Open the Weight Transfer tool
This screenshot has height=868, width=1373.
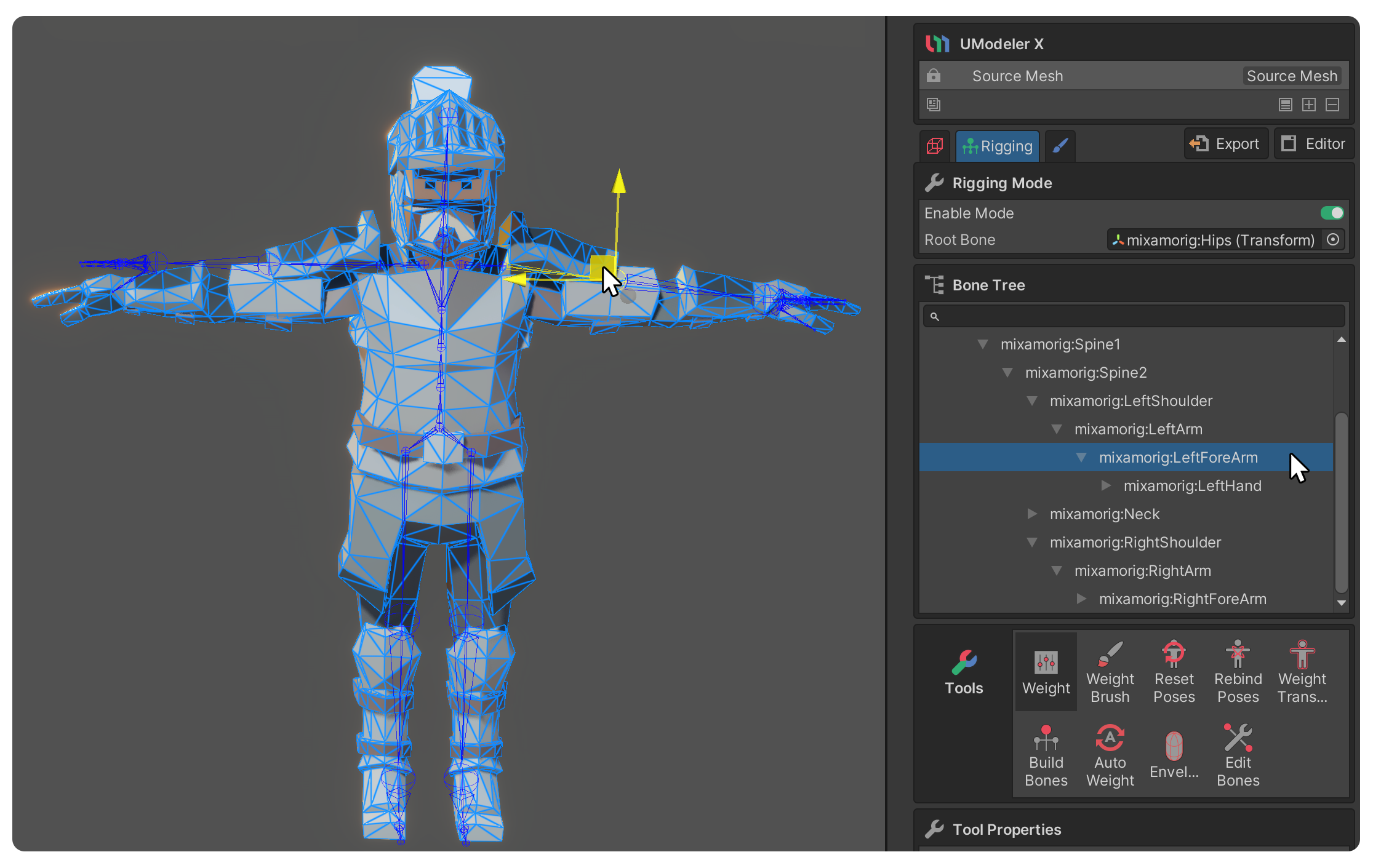pyautogui.click(x=1302, y=672)
